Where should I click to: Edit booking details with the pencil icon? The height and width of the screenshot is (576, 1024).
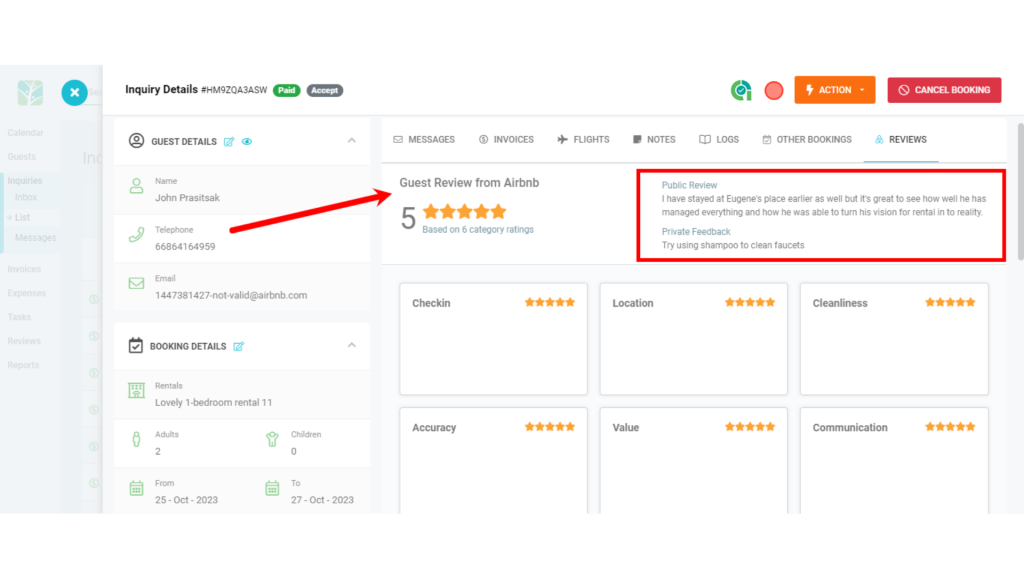click(x=238, y=346)
